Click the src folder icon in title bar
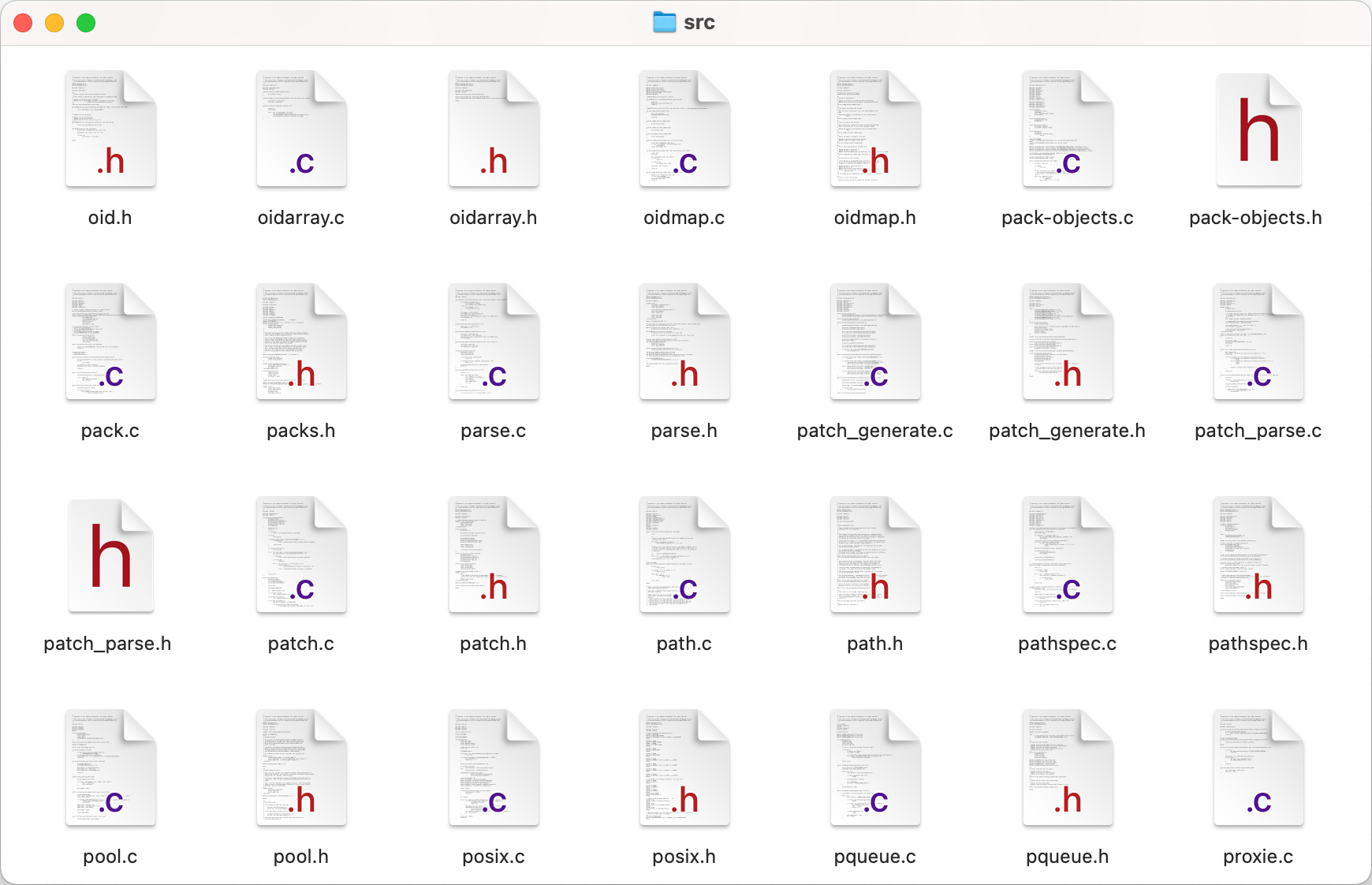 (x=665, y=22)
